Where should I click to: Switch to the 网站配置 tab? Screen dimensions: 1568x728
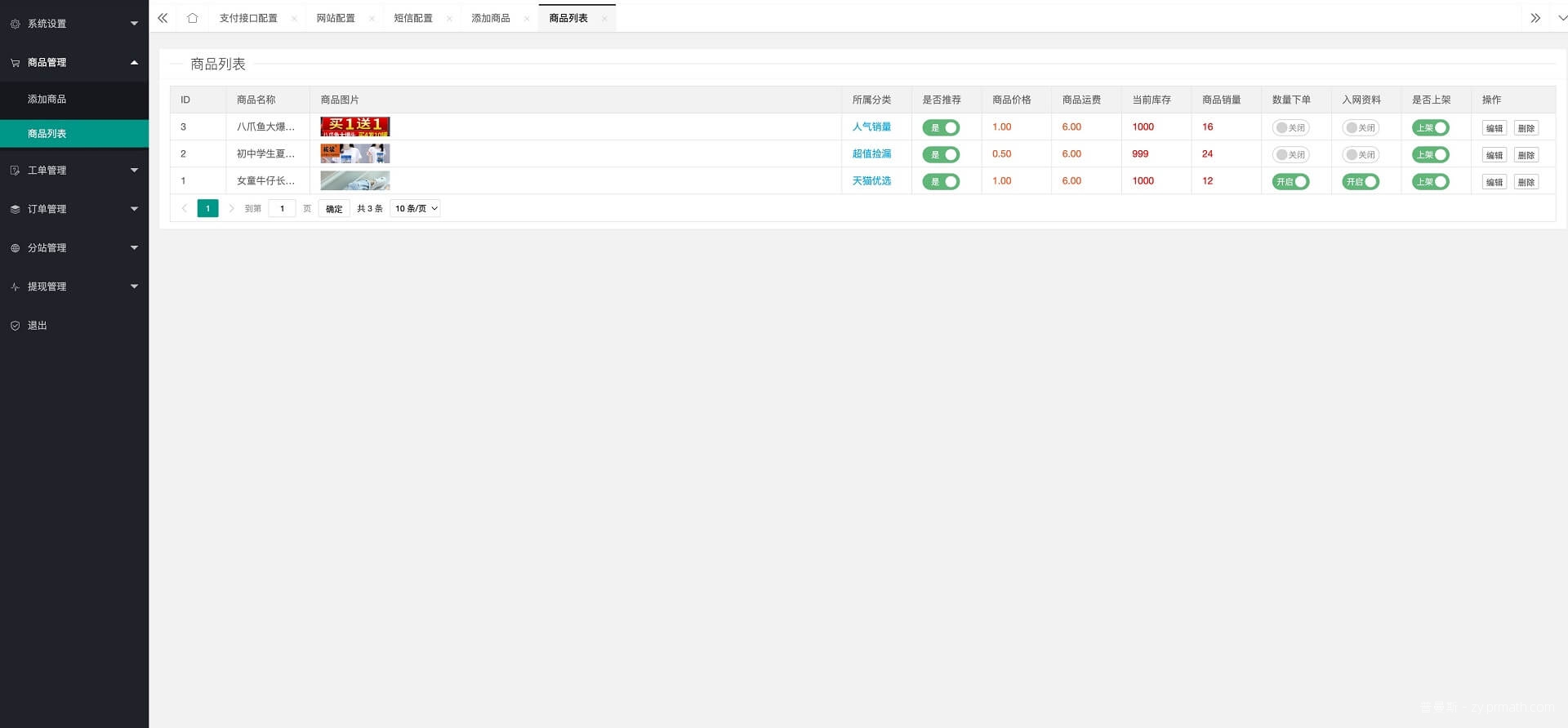[336, 18]
